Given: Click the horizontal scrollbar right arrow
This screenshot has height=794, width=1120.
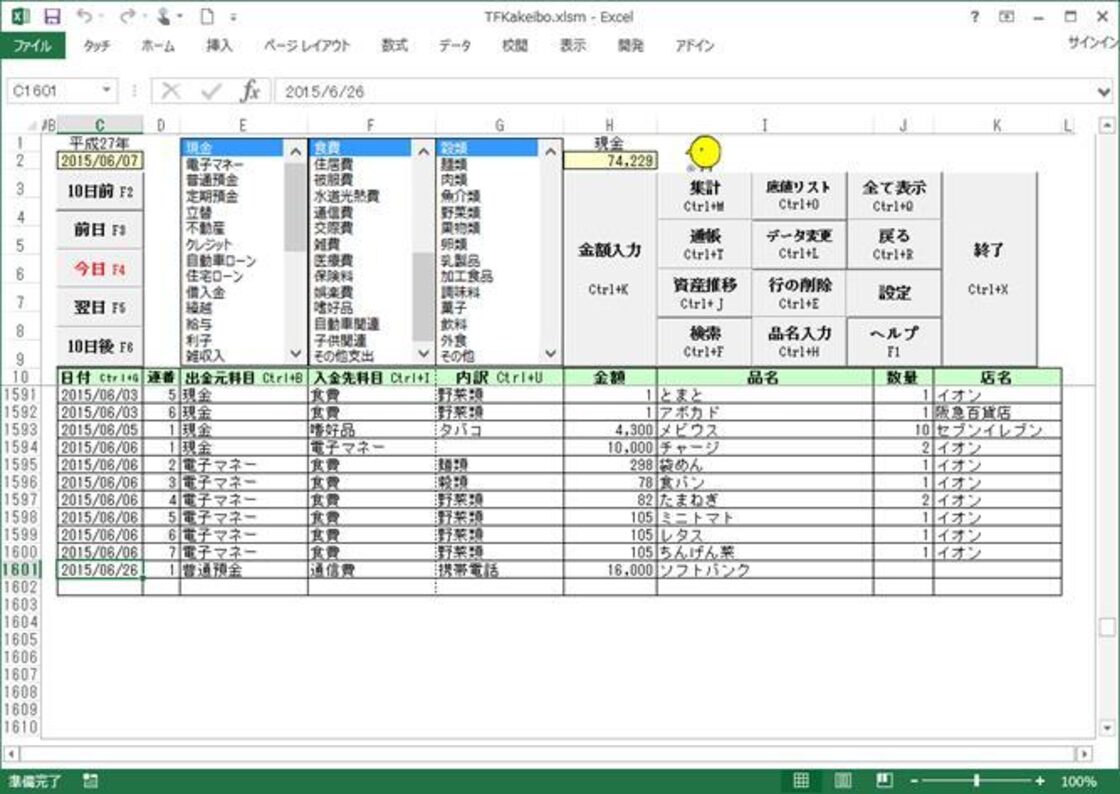Looking at the screenshot, I should coord(1084,753).
